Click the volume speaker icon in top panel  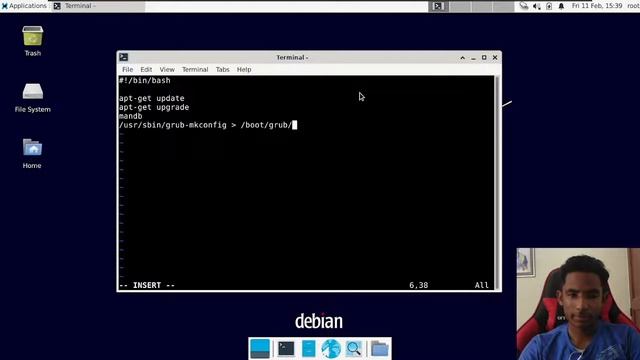[537, 6]
